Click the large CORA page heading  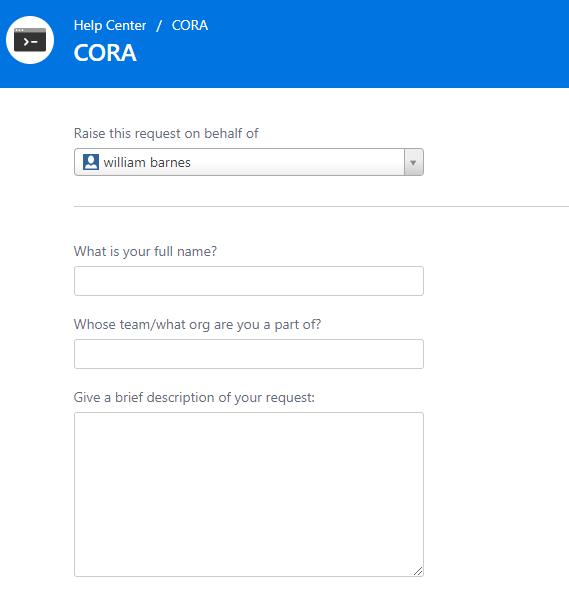(x=105, y=52)
